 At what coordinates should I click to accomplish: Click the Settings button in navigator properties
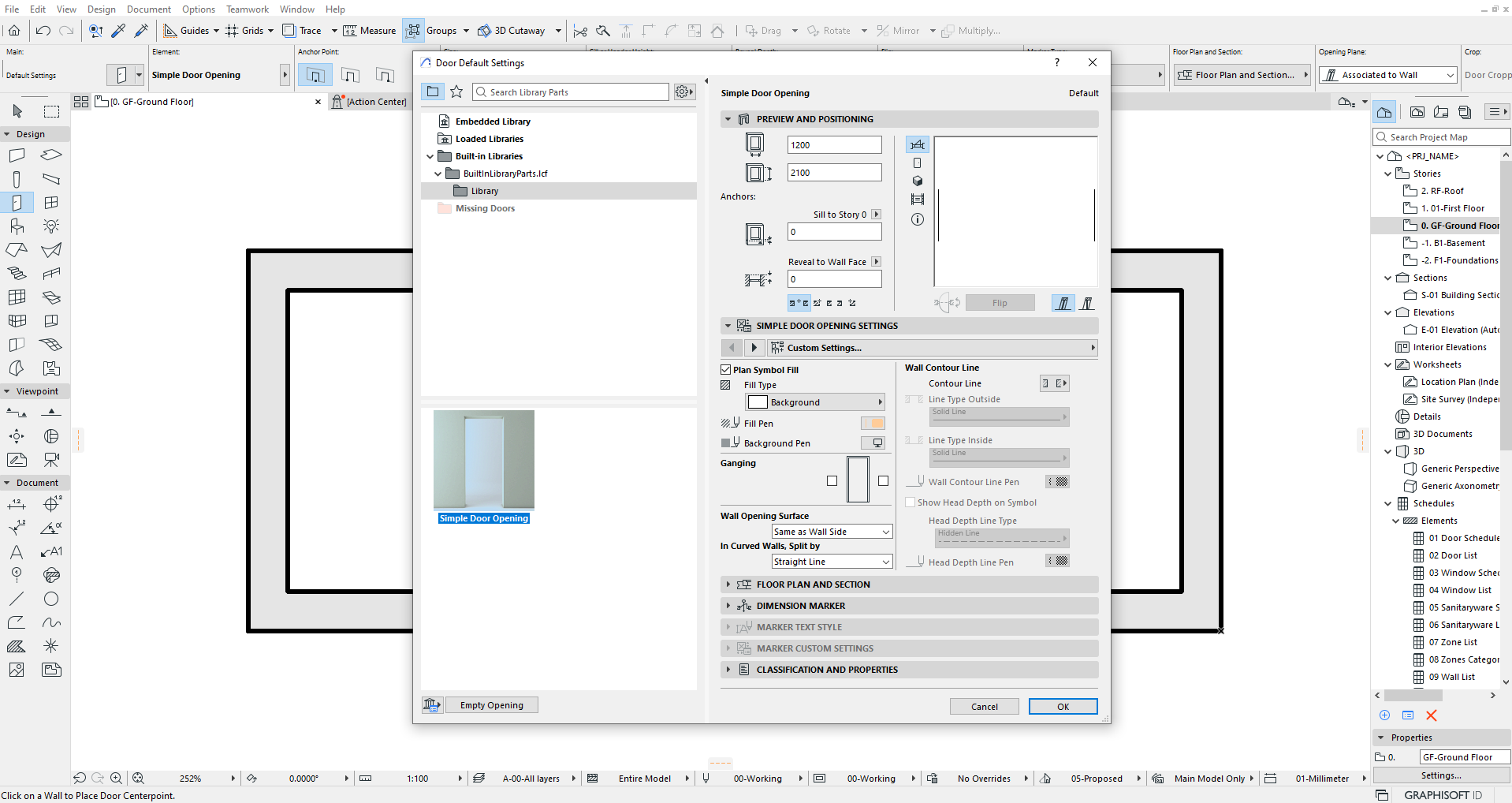tap(1441, 775)
